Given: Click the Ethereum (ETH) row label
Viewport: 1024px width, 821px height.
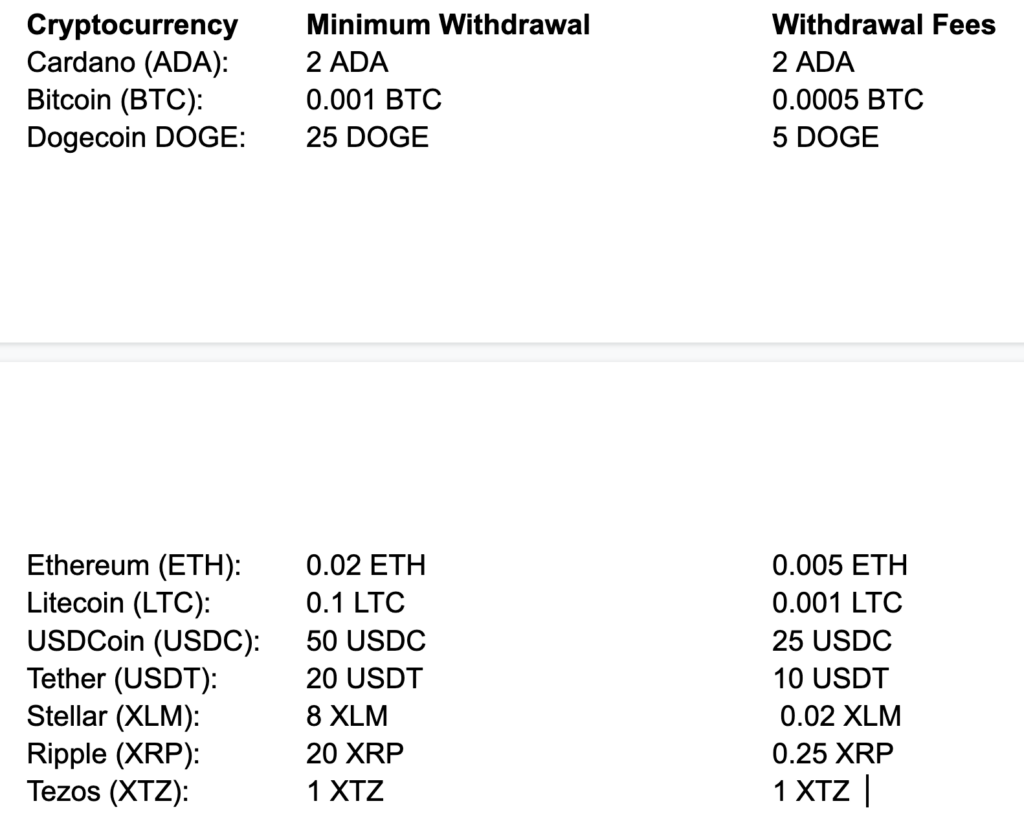Looking at the screenshot, I should 134,566.
